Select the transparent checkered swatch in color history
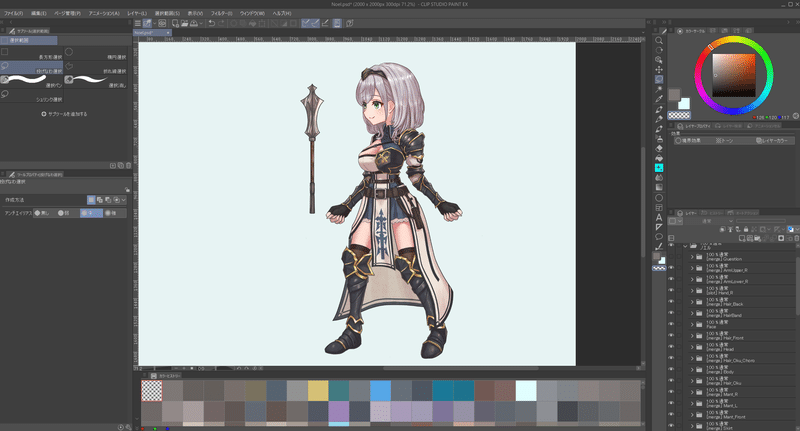The image size is (800, 431). click(152, 391)
